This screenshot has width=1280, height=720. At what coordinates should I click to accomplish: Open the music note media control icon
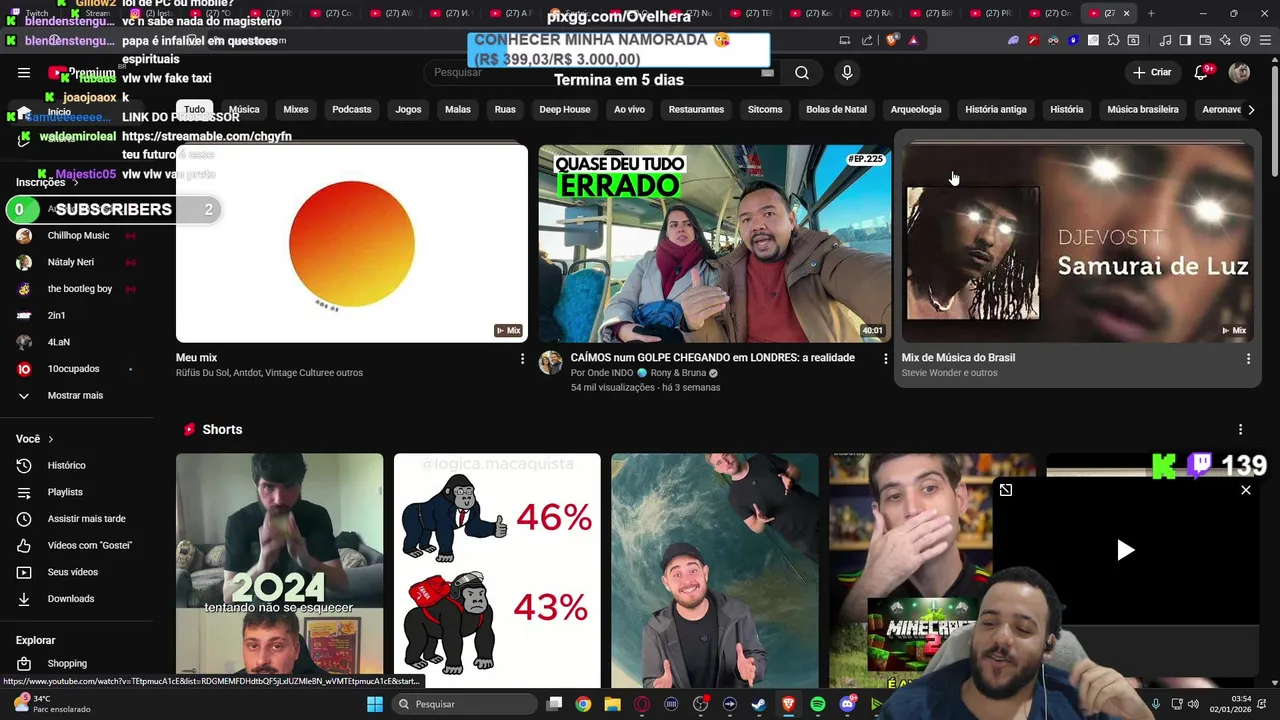[x=1165, y=40]
